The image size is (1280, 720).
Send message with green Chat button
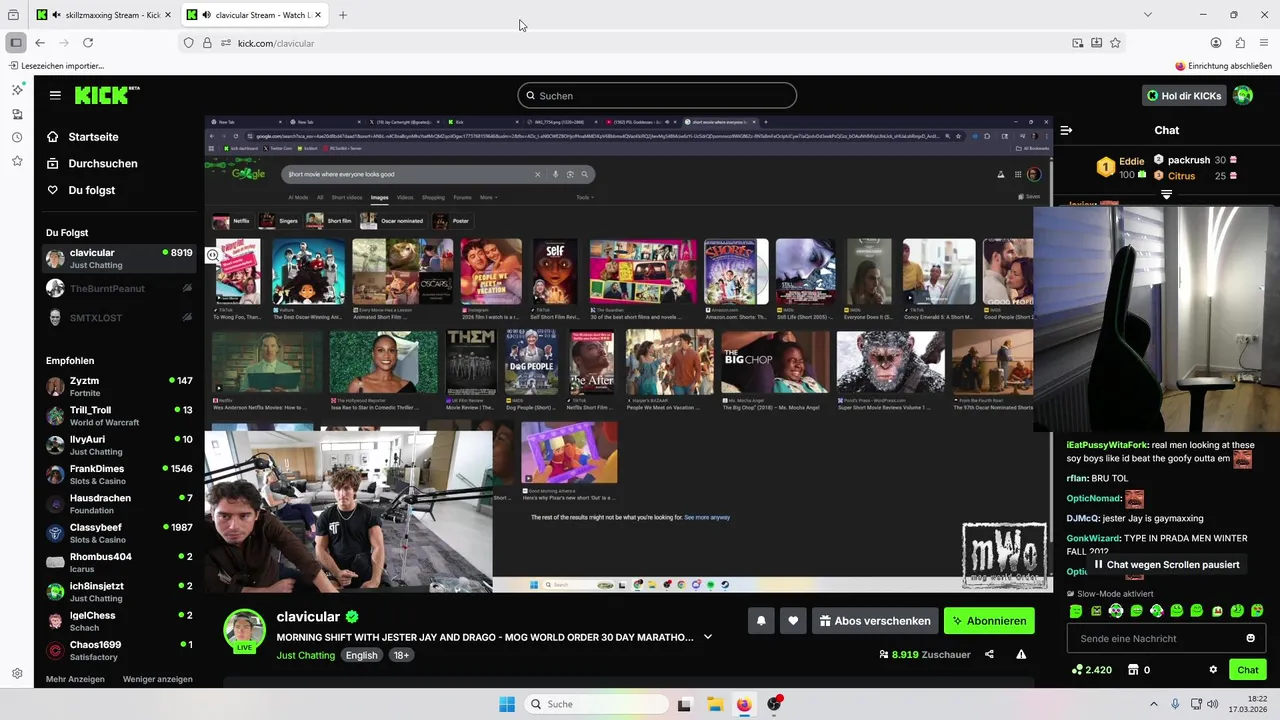click(x=1248, y=670)
